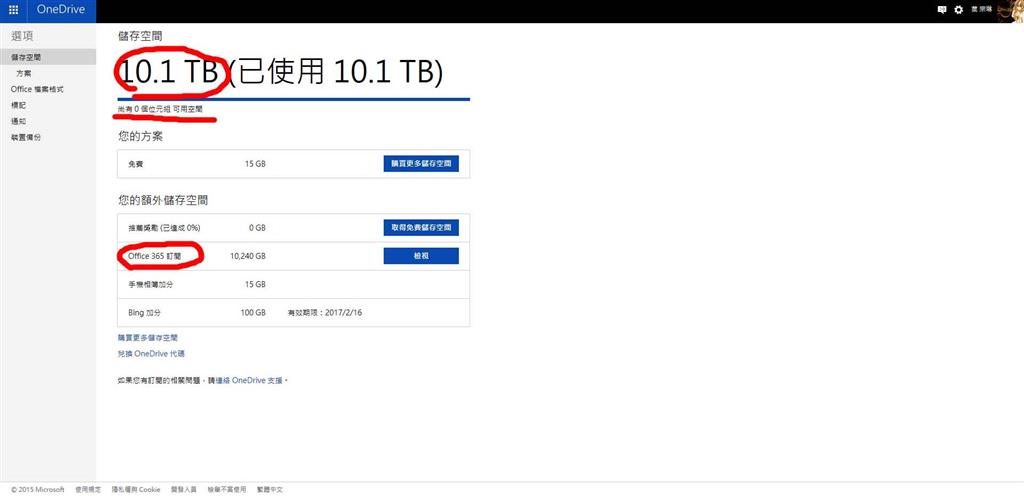
Task: Open 方案 in the options sidebar
Action: point(24,74)
